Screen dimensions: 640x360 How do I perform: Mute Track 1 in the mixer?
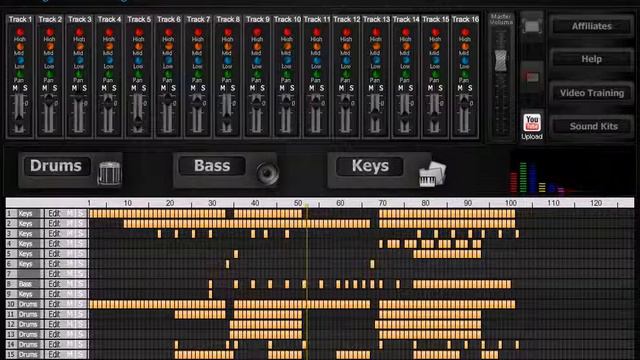click(15, 88)
